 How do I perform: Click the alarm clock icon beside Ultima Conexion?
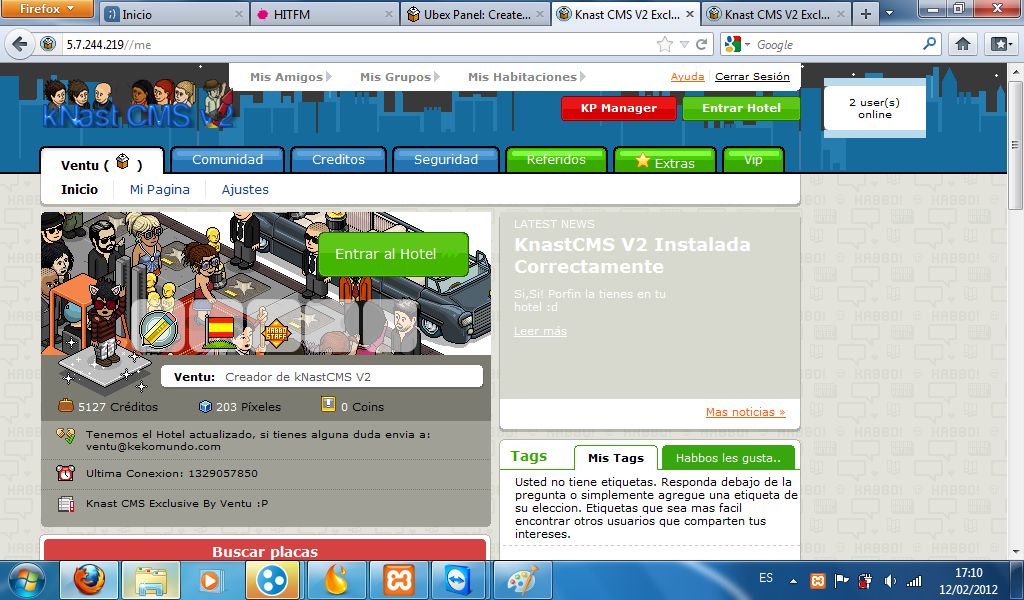65,473
